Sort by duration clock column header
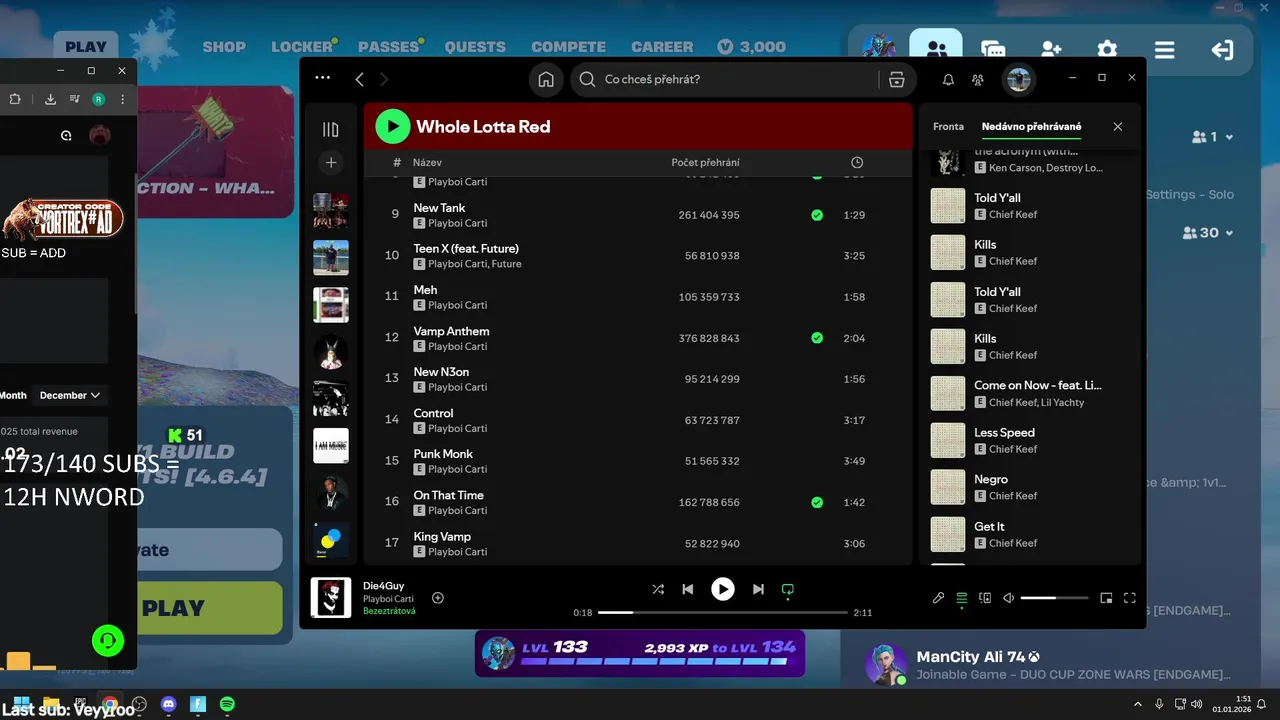1280x720 pixels. tap(857, 162)
